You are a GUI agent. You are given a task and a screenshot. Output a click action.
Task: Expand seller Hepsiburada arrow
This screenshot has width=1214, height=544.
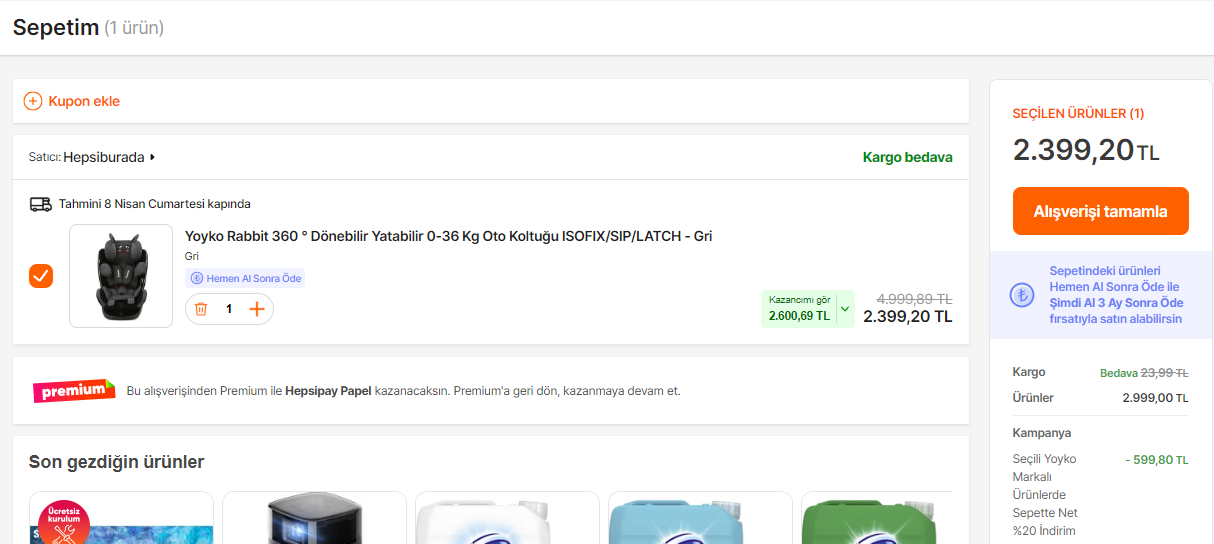pos(153,157)
